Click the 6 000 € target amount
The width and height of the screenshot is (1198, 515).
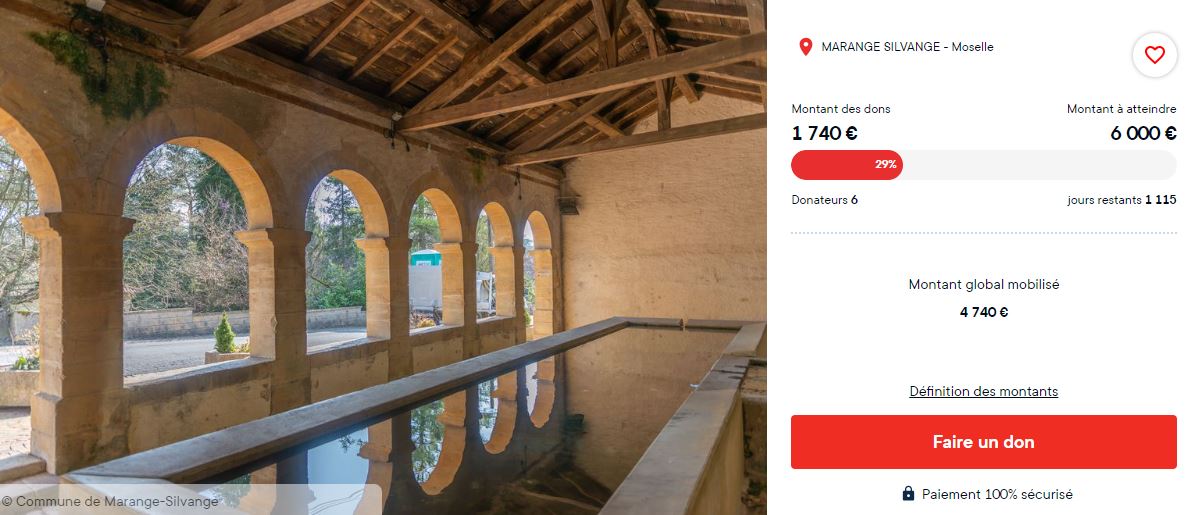1143,133
